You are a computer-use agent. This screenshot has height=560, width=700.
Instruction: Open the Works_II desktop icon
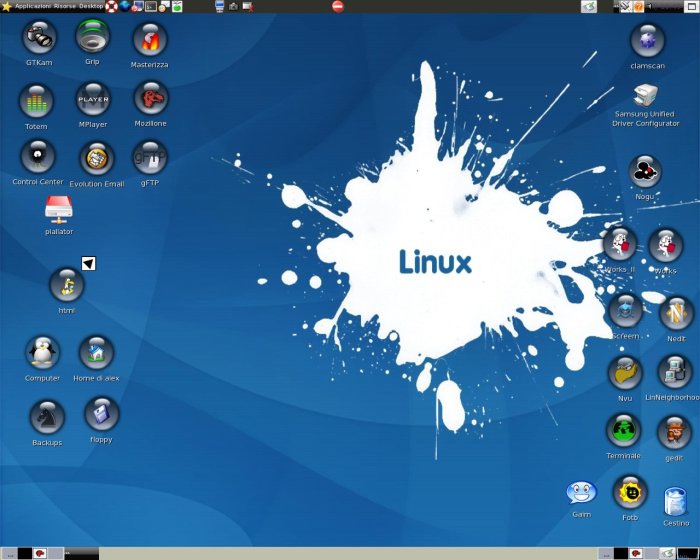620,245
